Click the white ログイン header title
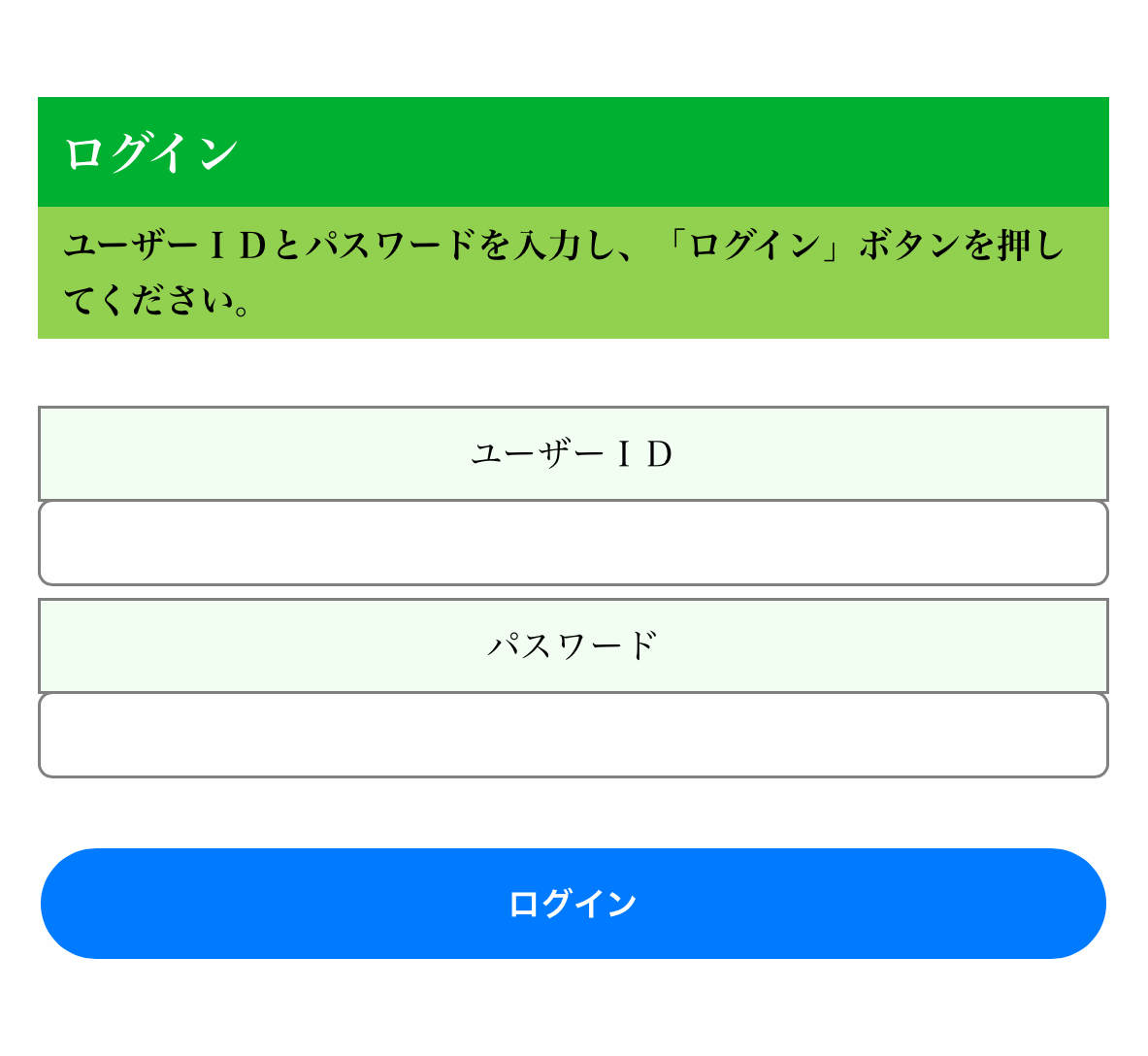Image resolution: width=1148 pixels, height=1056 pixels. click(151, 152)
